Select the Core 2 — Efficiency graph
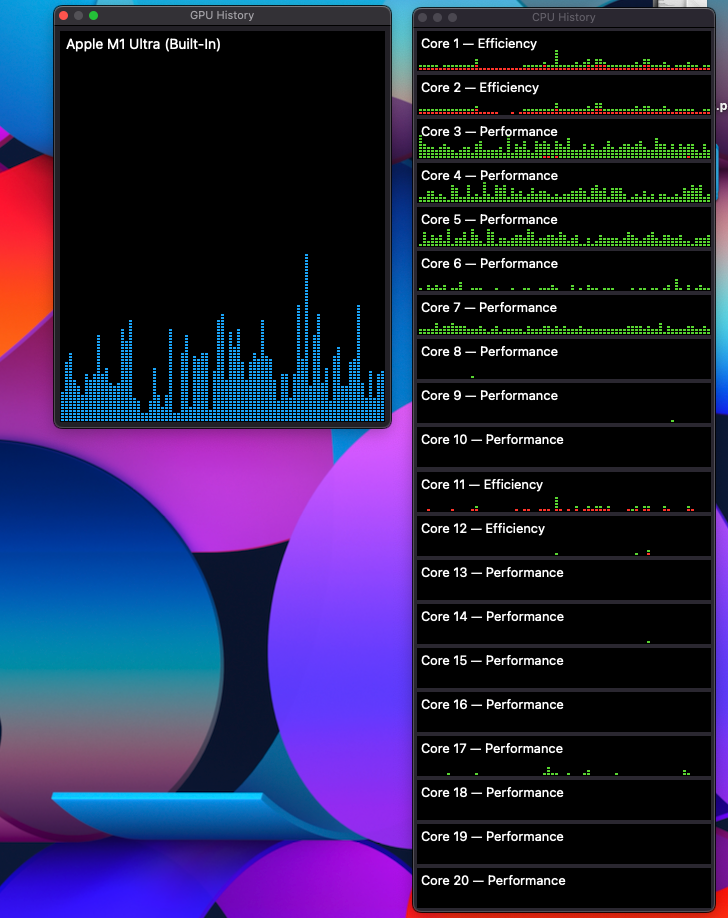This screenshot has height=918, width=728. click(x=563, y=97)
